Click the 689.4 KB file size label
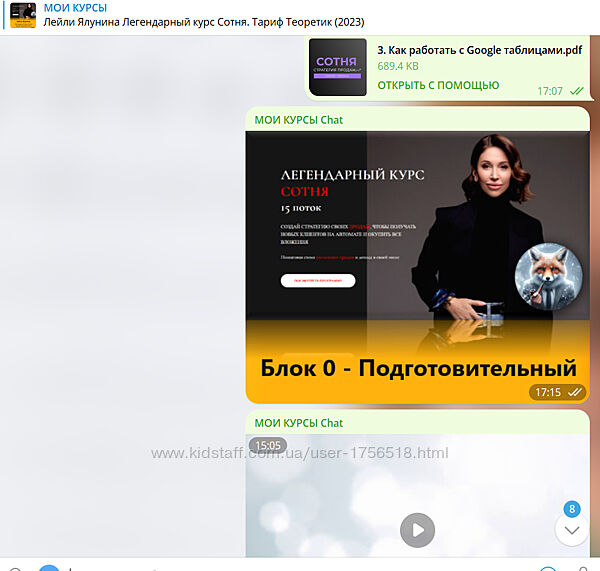The height and width of the screenshot is (571, 600). [x=398, y=66]
